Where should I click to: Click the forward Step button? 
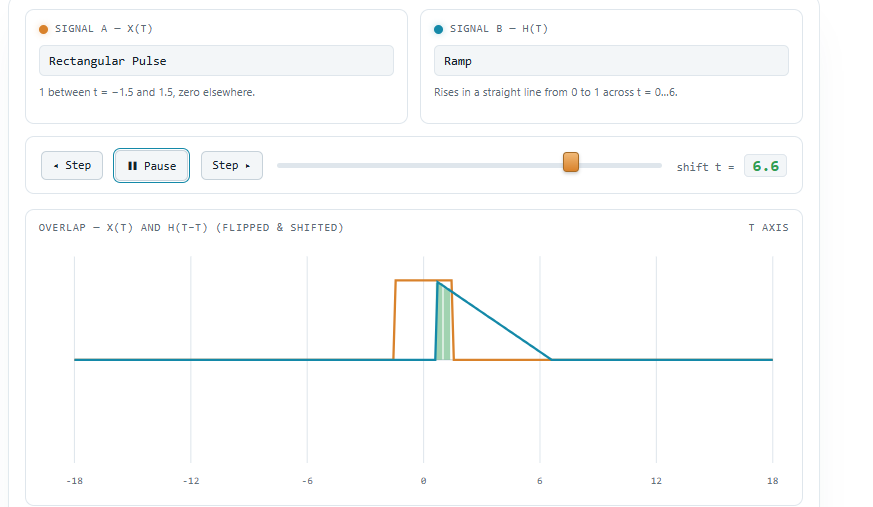(x=232, y=165)
